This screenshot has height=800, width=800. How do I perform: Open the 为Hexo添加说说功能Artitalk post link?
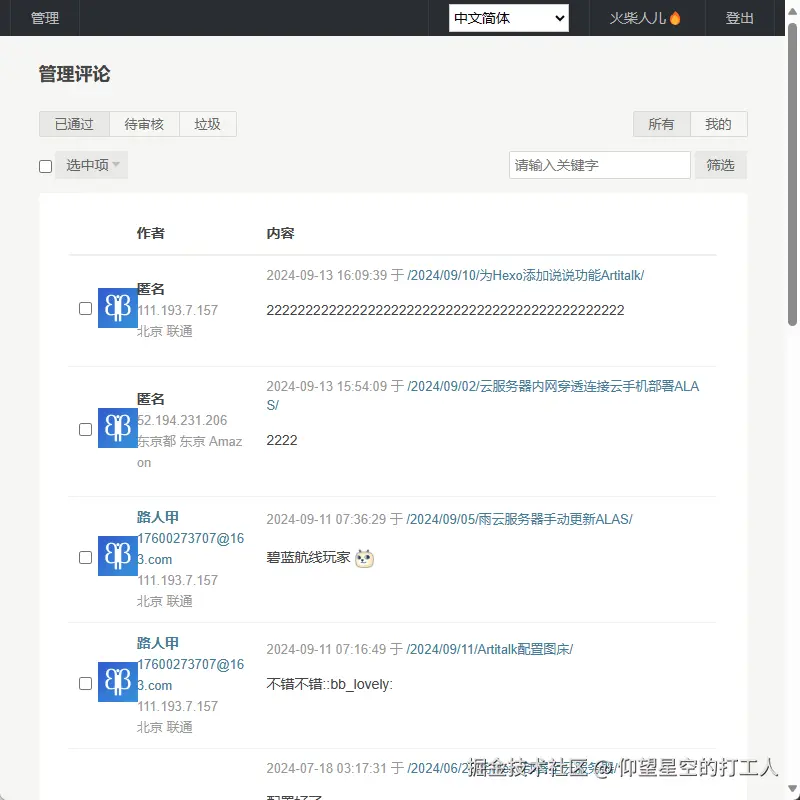click(526, 276)
